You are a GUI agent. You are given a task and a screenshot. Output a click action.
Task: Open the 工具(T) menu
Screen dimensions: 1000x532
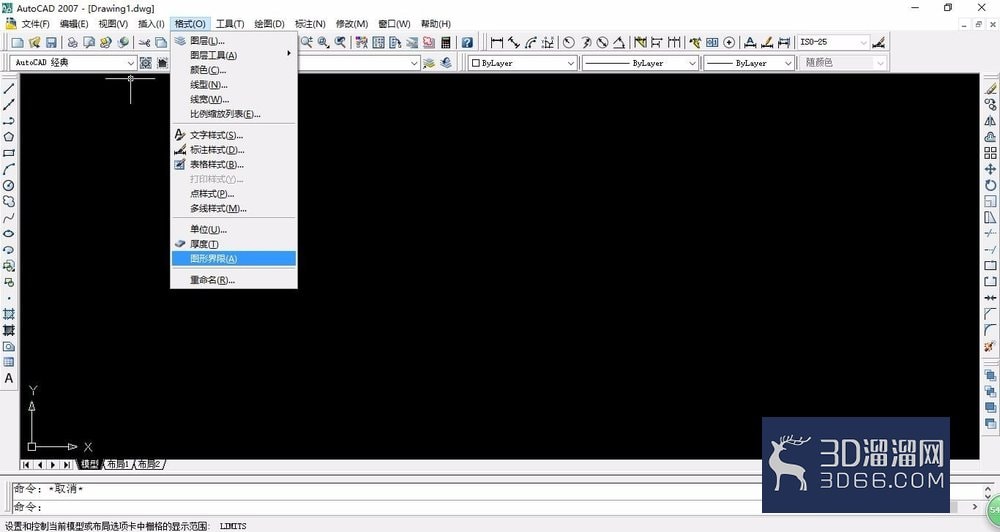point(230,24)
